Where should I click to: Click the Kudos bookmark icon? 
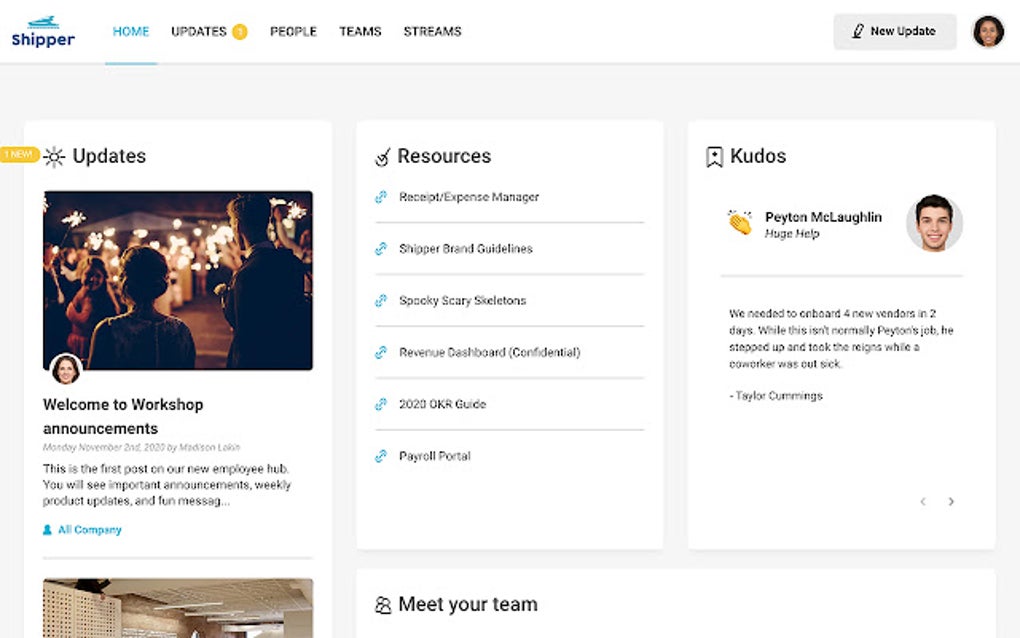click(x=714, y=157)
